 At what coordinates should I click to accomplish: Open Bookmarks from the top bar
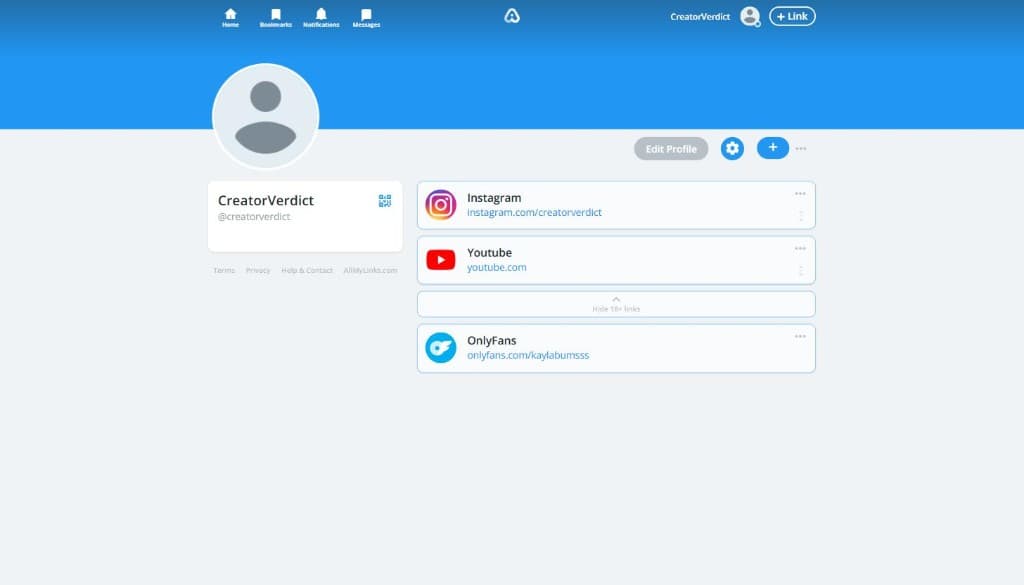click(276, 18)
